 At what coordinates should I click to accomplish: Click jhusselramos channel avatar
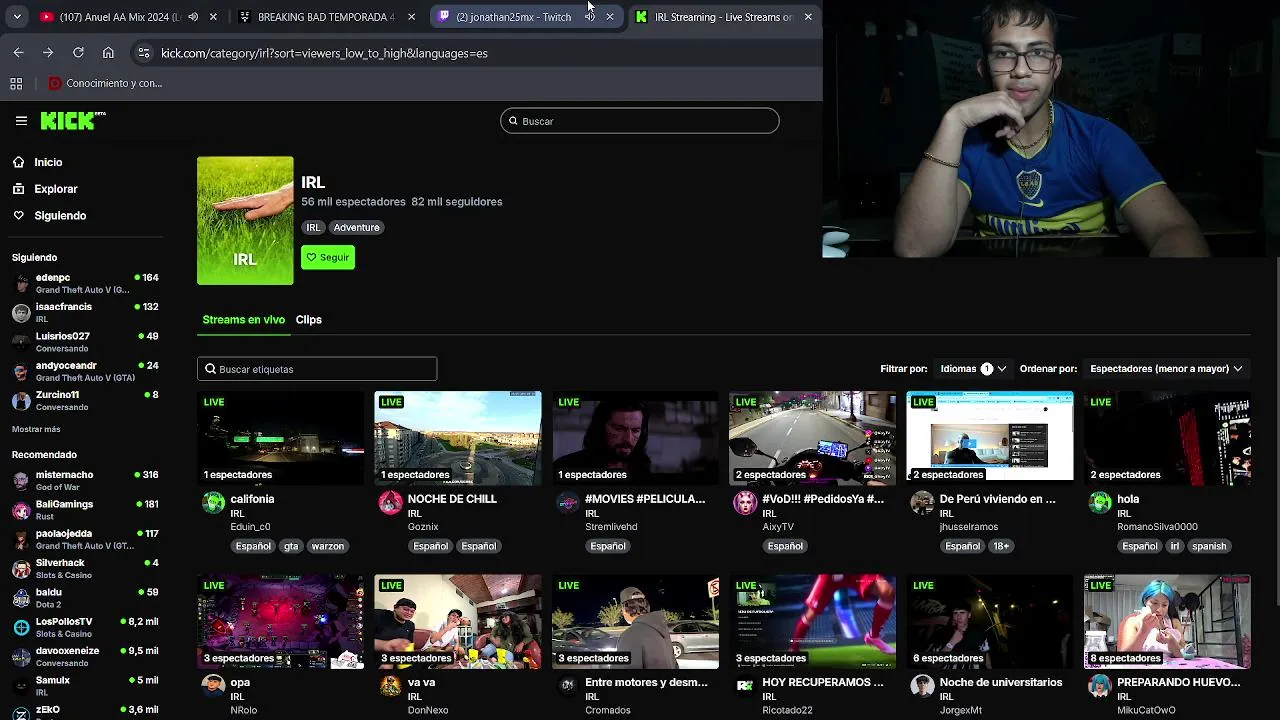(x=922, y=503)
